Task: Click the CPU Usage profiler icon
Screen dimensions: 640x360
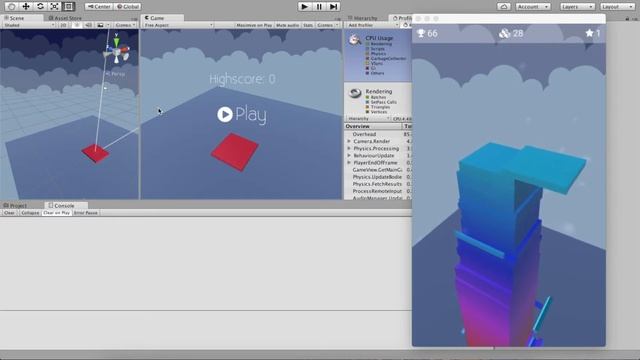Action: [355, 40]
